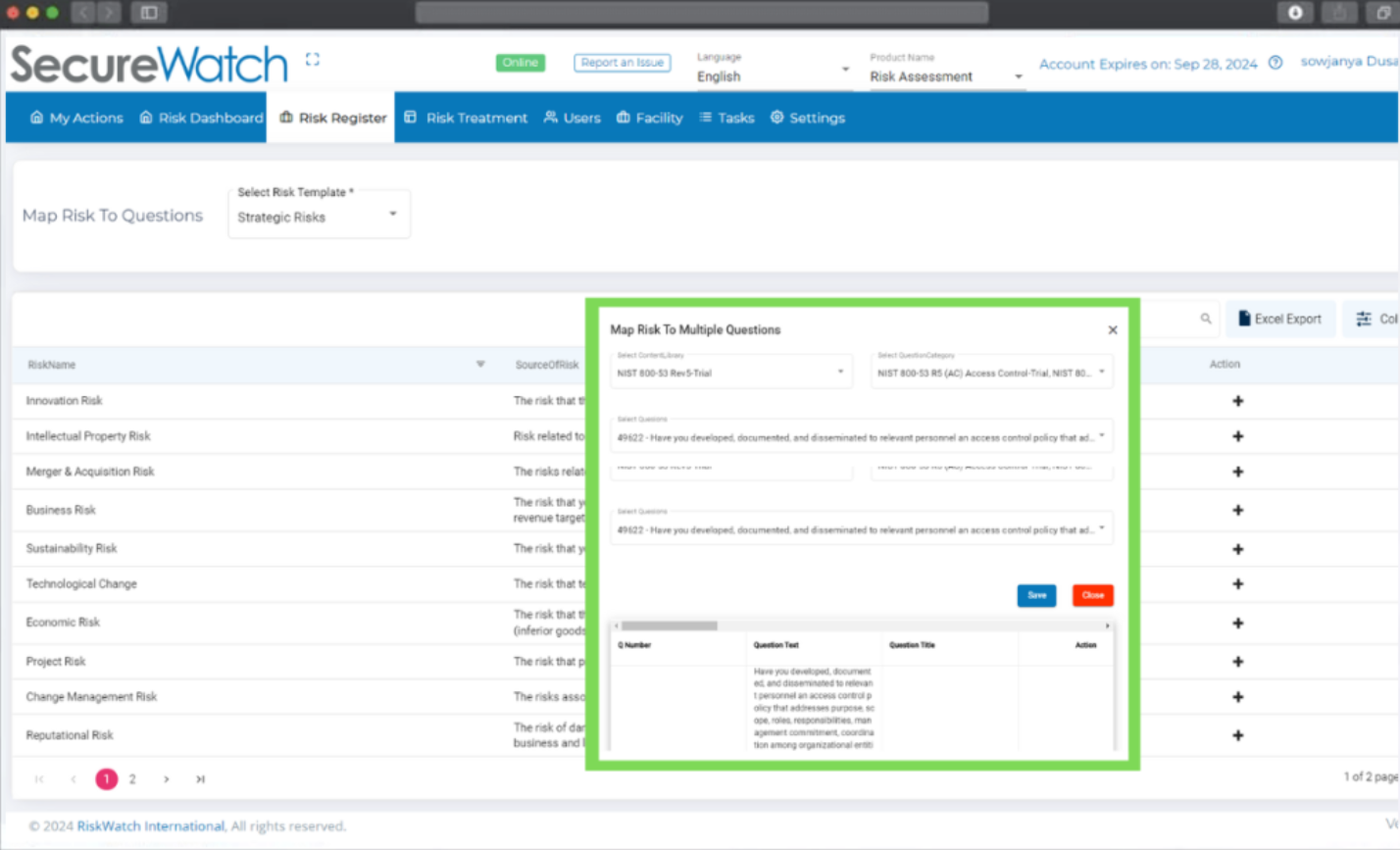The image size is (1400, 850).
Task: Click the Q Number column header
Action: 634,645
